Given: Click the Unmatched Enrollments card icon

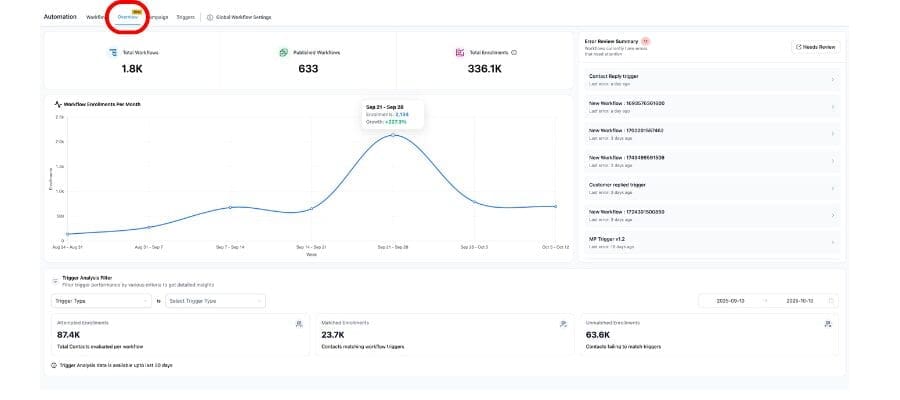Looking at the screenshot, I should [x=827, y=323].
